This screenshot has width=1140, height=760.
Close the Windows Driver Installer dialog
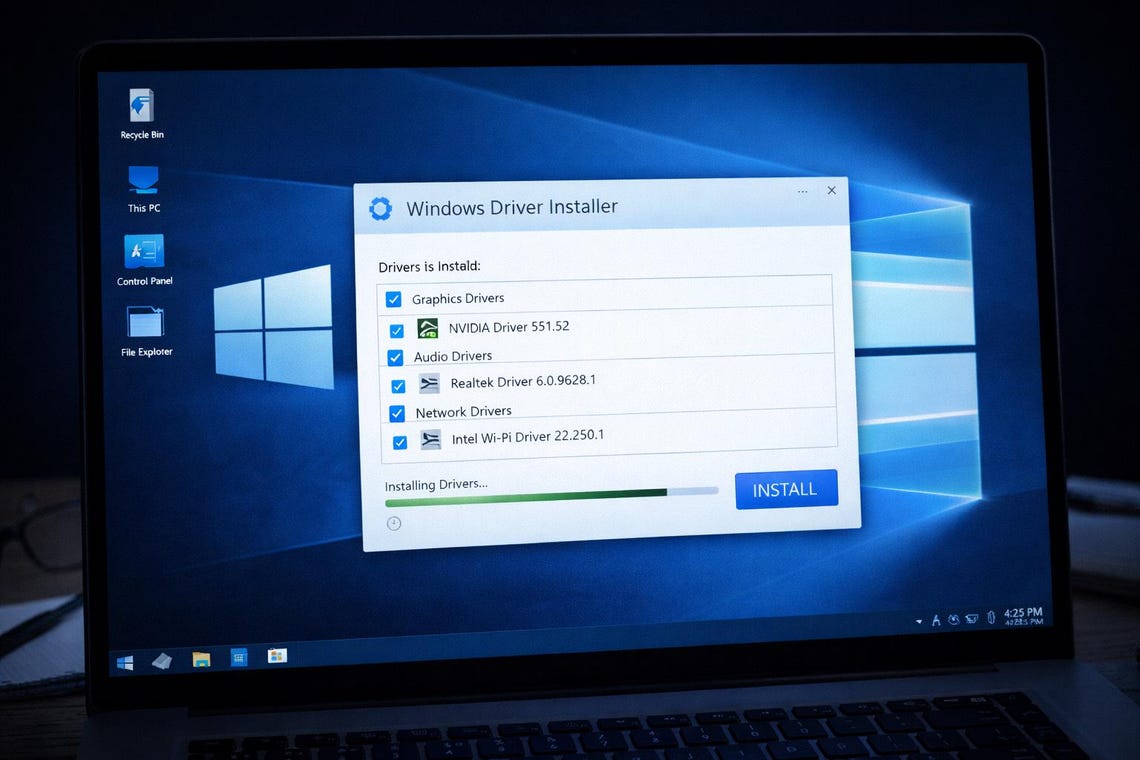tap(832, 190)
